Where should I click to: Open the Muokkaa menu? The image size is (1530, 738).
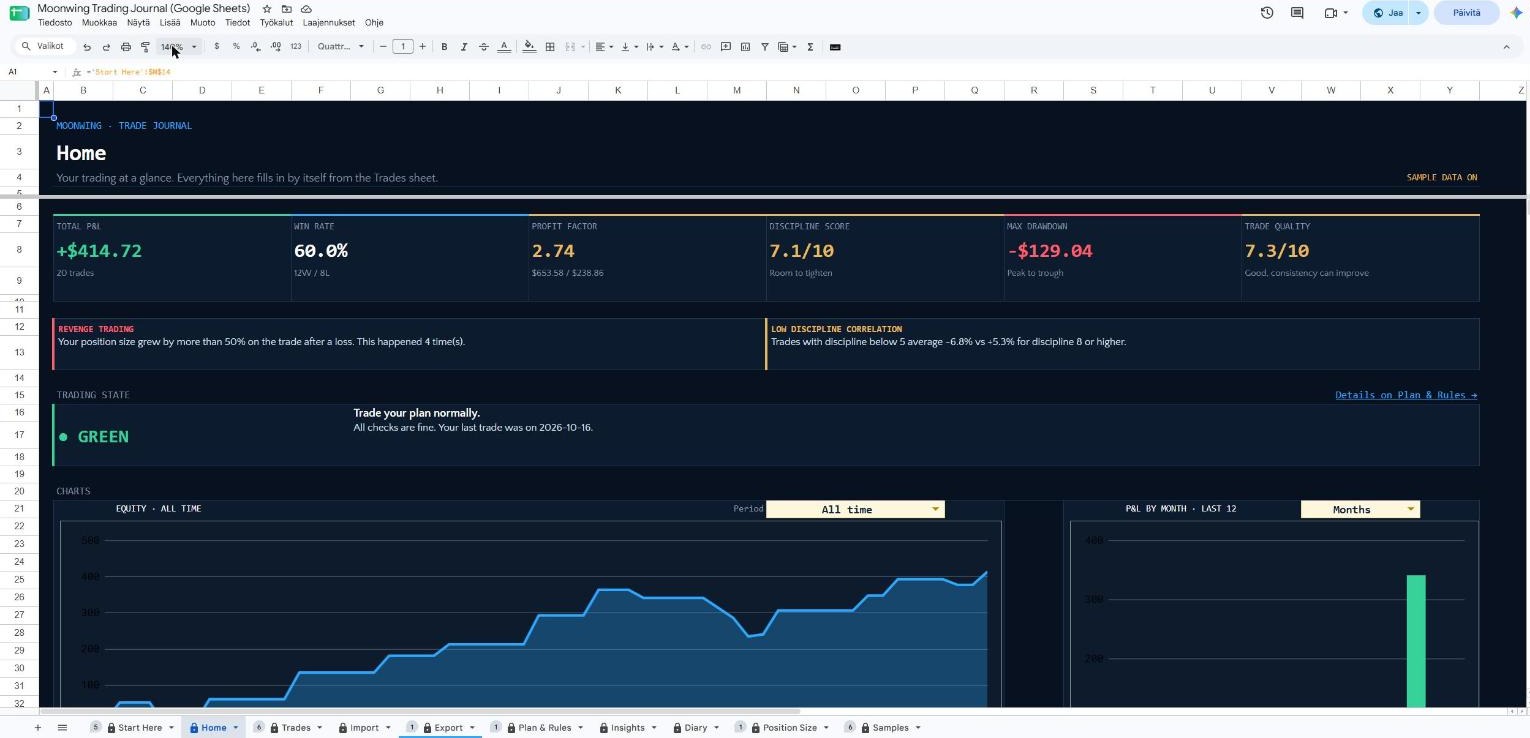click(99, 22)
